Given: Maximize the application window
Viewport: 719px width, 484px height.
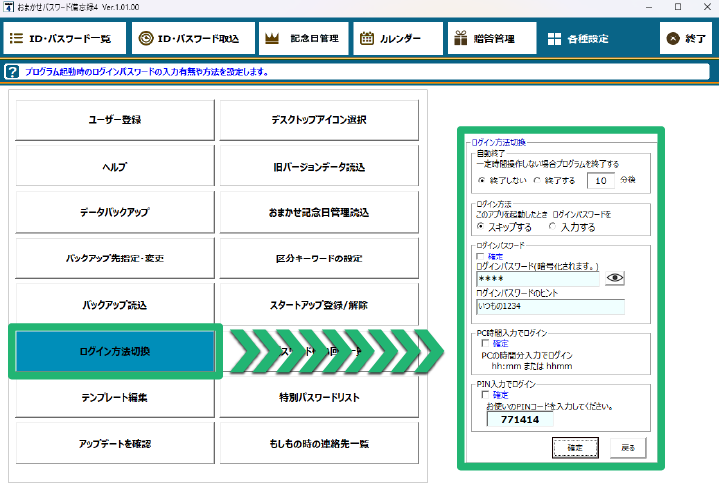Looking at the screenshot, I should click(678, 7).
